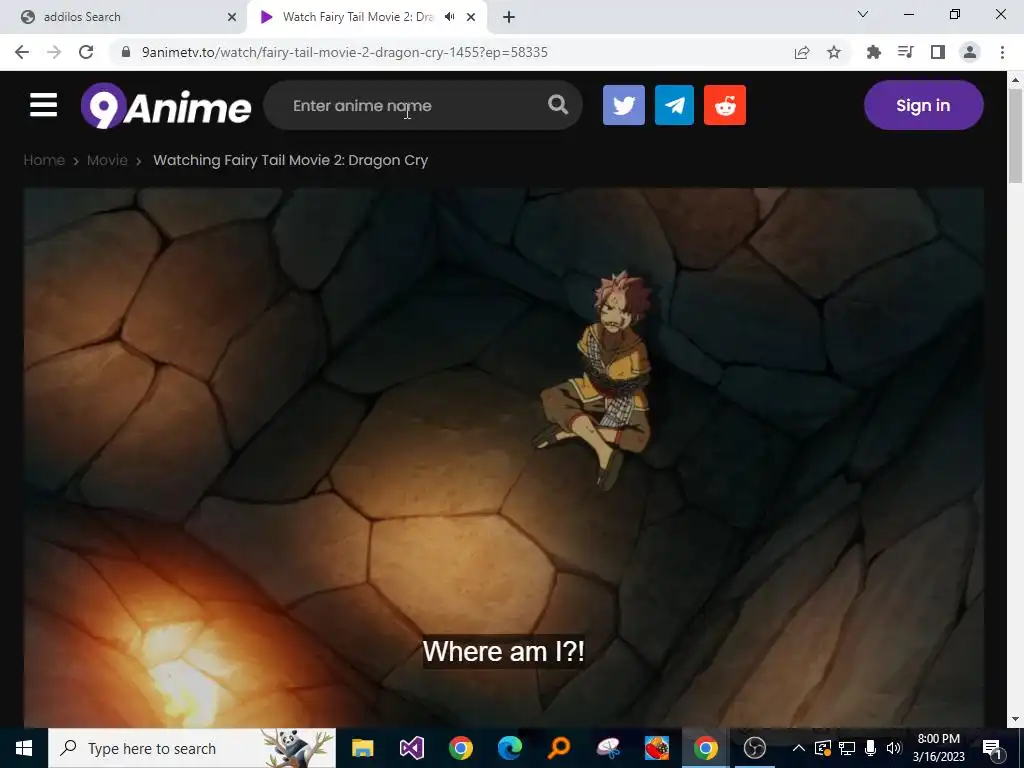The width and height of the screenshot is (1024, 768).
Task: View site info lock icon
Action: pyautogui.click(x=127, y=52)
